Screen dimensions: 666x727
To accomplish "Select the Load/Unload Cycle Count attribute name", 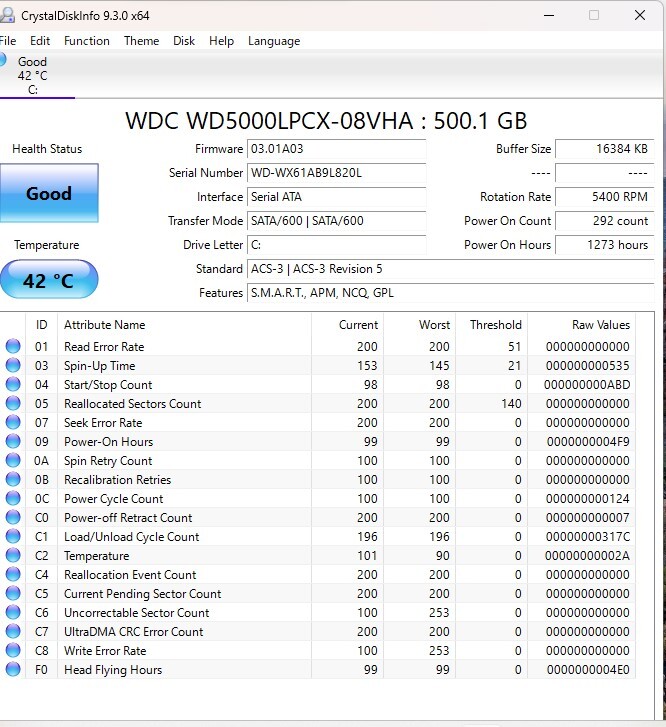I will tap(132, 536).
